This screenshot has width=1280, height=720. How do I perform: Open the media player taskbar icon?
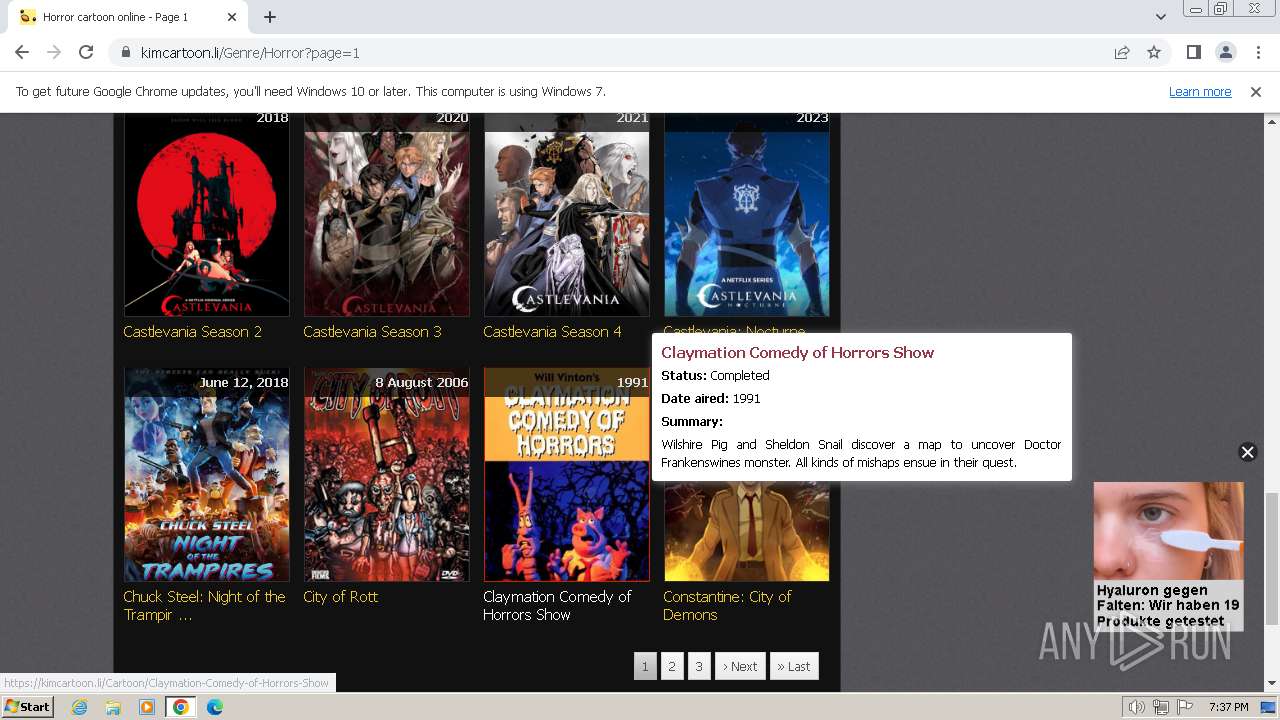pyautogui.click(x=147, y=707)
